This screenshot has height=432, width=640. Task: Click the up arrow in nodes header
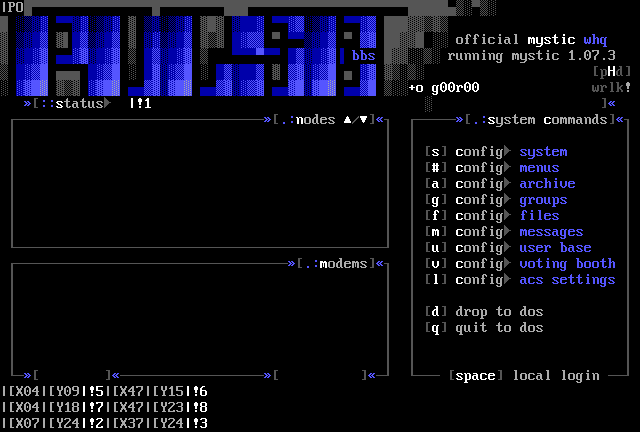pyautogui.click(x=347, y=120)
